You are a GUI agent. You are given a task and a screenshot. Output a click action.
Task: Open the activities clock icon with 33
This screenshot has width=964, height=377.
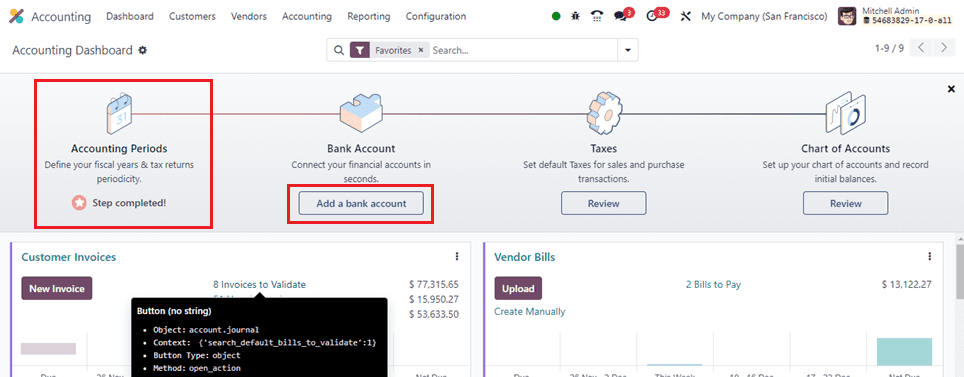pos(653,17)
